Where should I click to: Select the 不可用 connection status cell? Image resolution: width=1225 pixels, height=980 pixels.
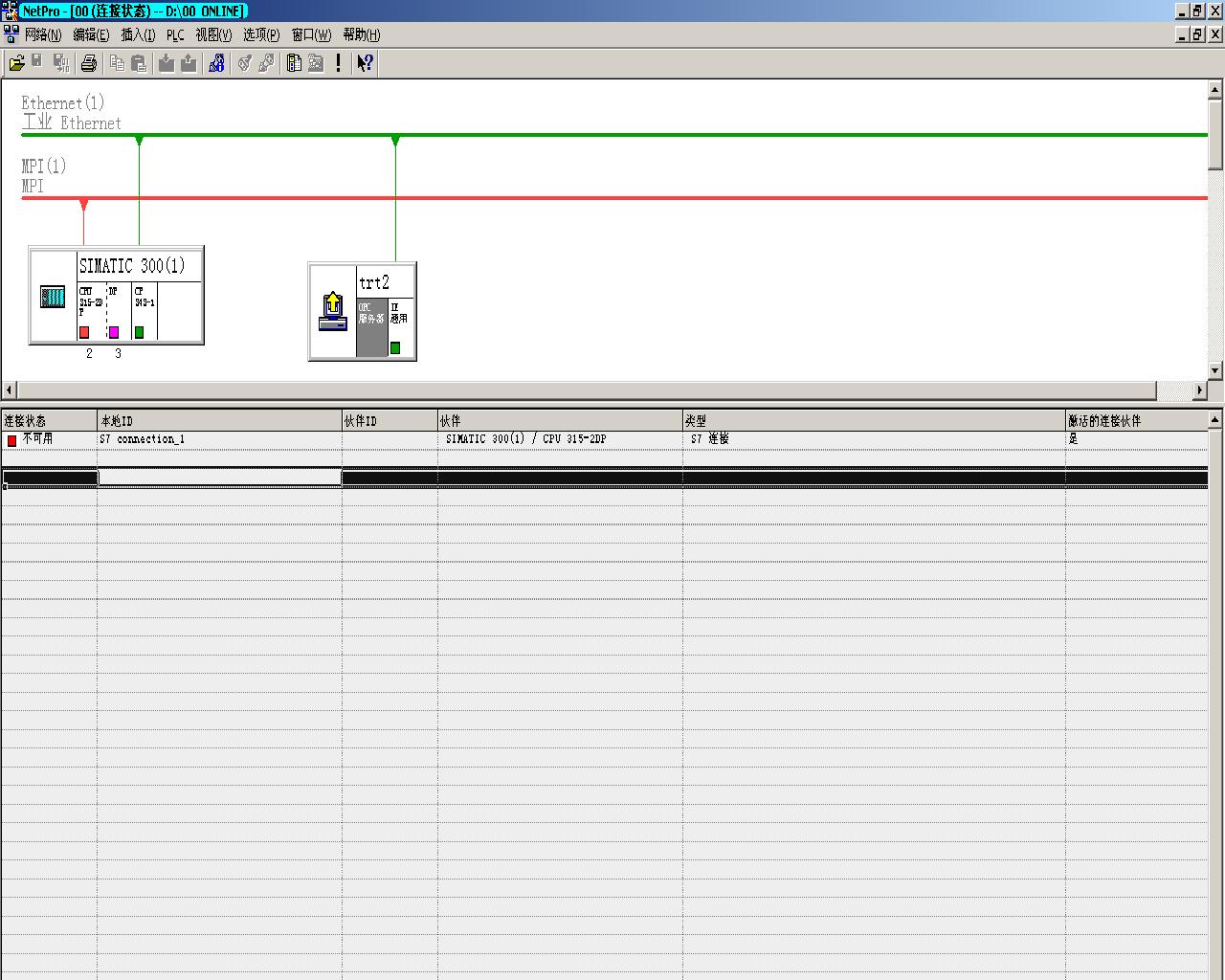click(x=49, y=439)
